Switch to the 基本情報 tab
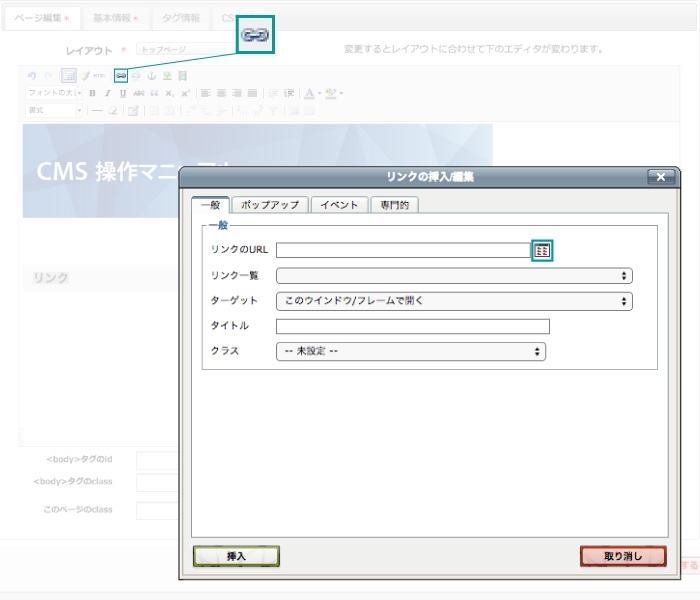This screenshot has height=600, width=700. [115, 18]
